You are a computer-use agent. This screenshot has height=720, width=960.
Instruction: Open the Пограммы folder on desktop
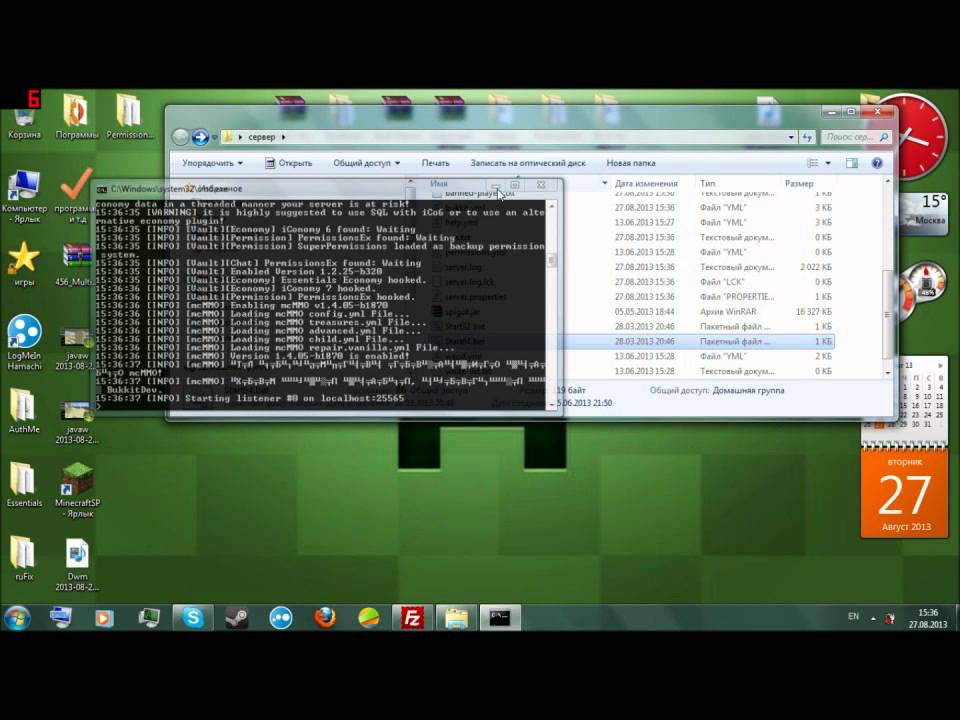77,116
